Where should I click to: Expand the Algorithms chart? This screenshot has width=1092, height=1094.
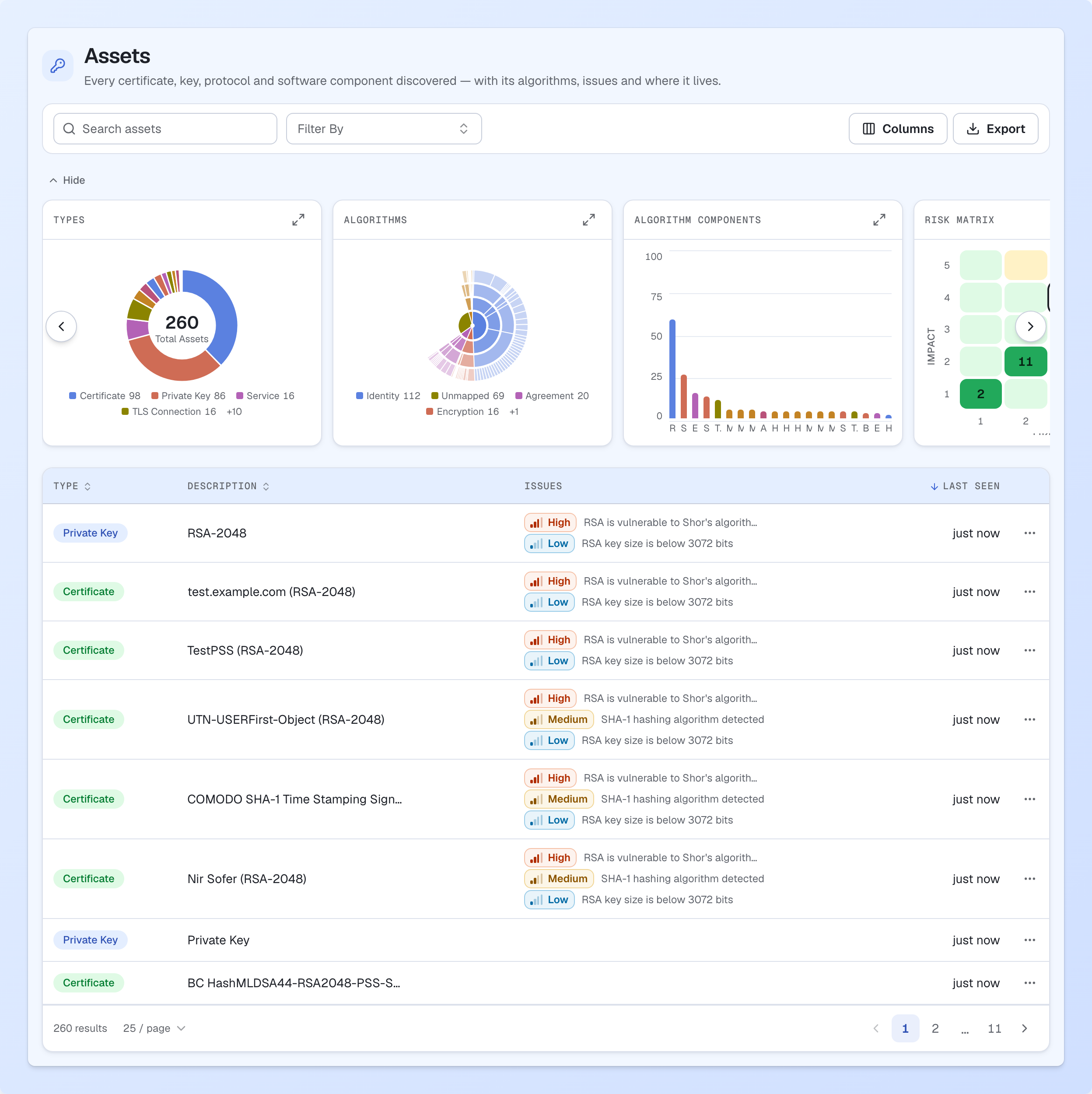(589, 220)
